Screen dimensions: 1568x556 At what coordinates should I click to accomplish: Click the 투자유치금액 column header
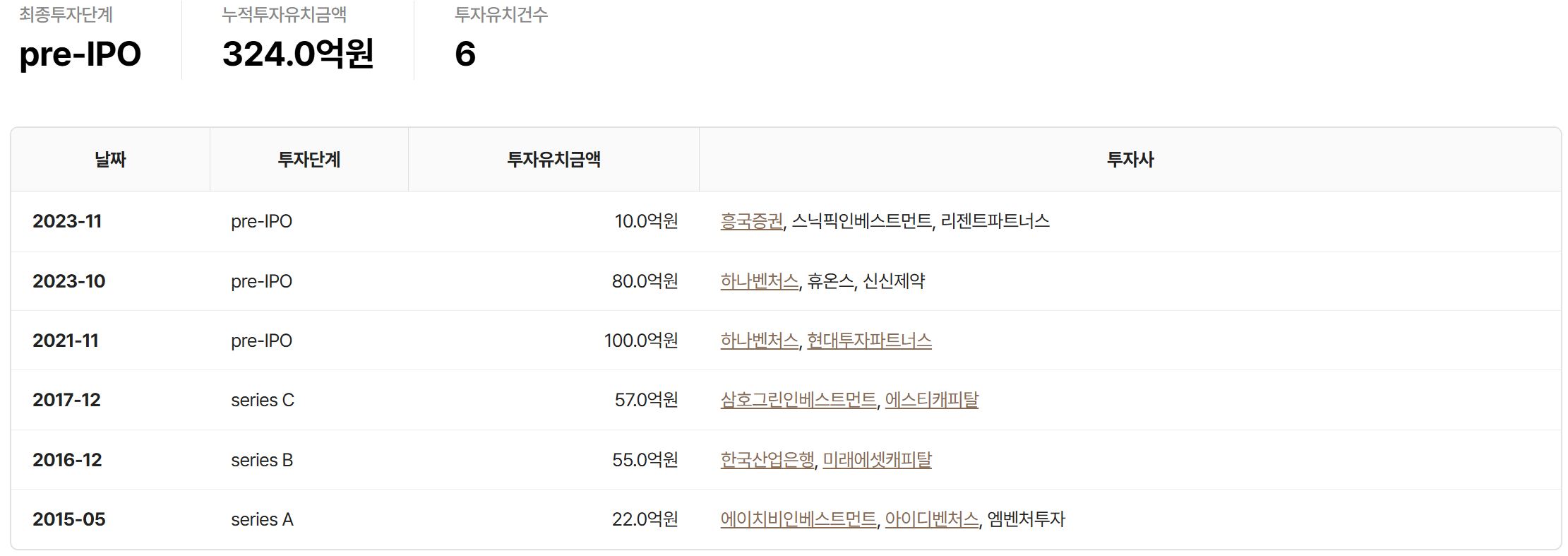[553, 160]
